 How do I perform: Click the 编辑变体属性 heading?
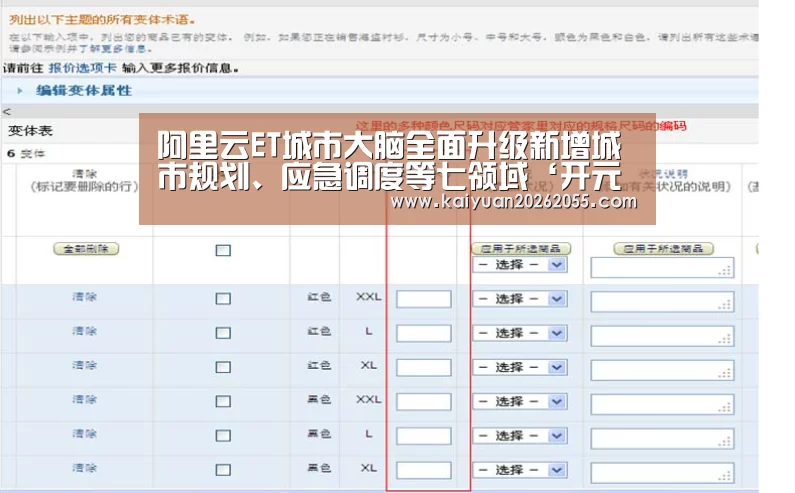pyautogui.click(x=84, y=91)
